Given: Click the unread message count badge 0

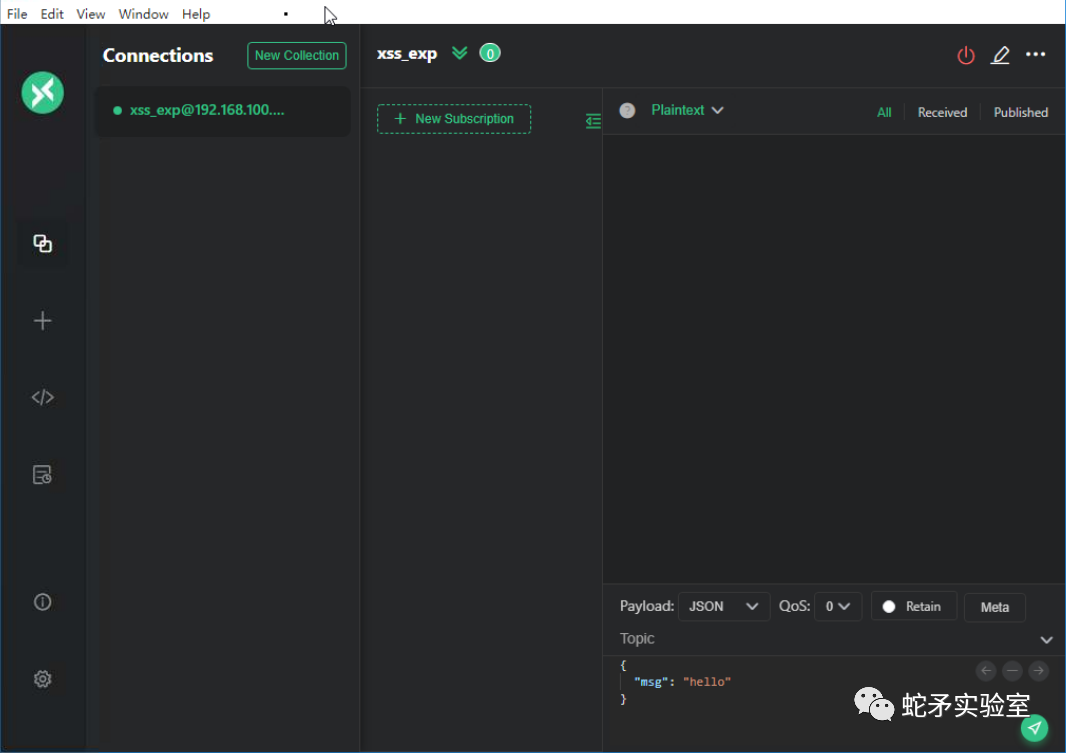Looking at the screenshot, I should tap(489, 54).
